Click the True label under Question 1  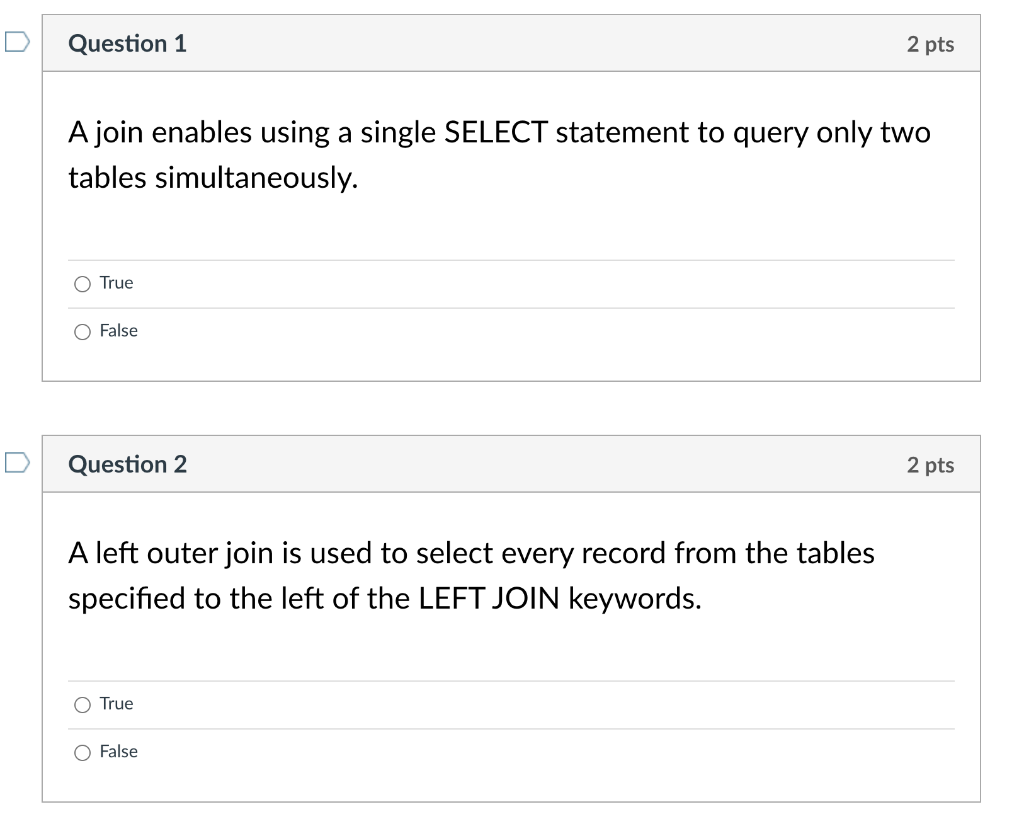(116, 283)
